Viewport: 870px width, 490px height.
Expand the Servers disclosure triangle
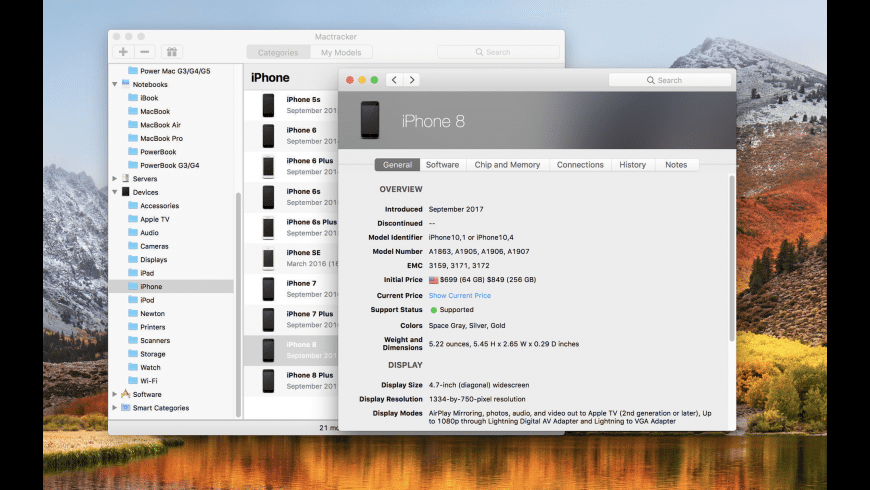click(115, 179)
